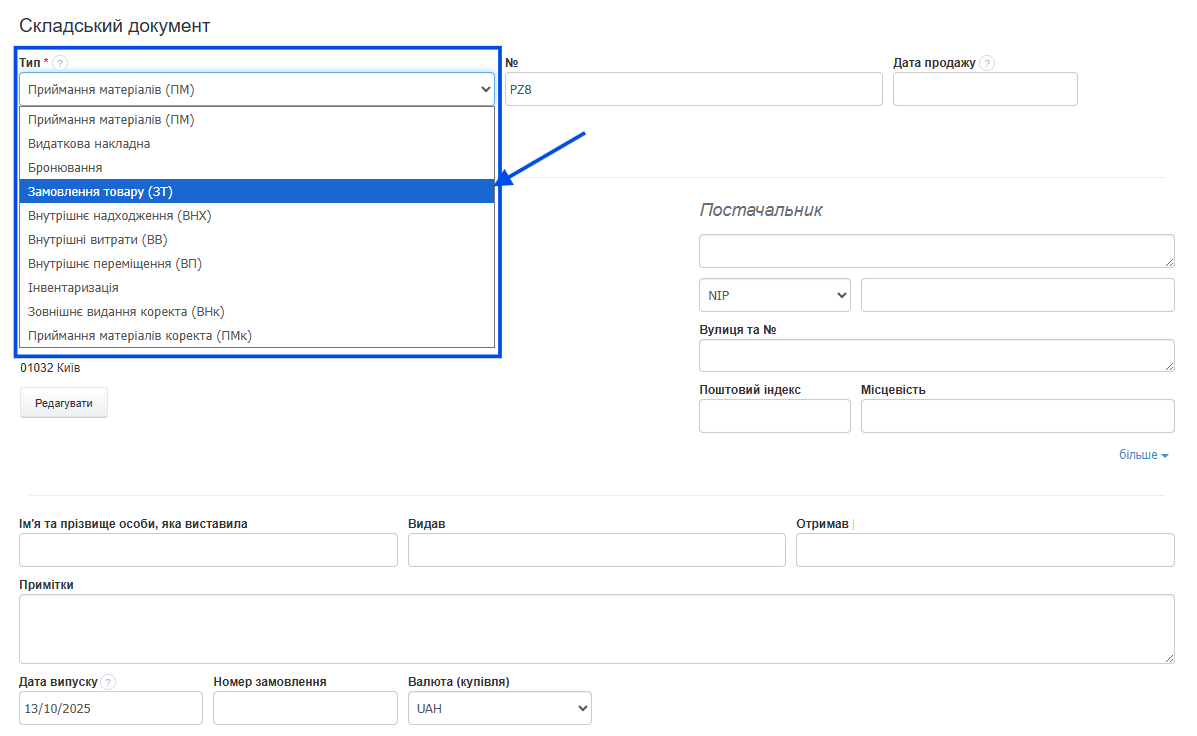The width and height of the screenshot is (1197, 736).
Task: Select Бронювання document type
Action: click(x=257, y=167)
